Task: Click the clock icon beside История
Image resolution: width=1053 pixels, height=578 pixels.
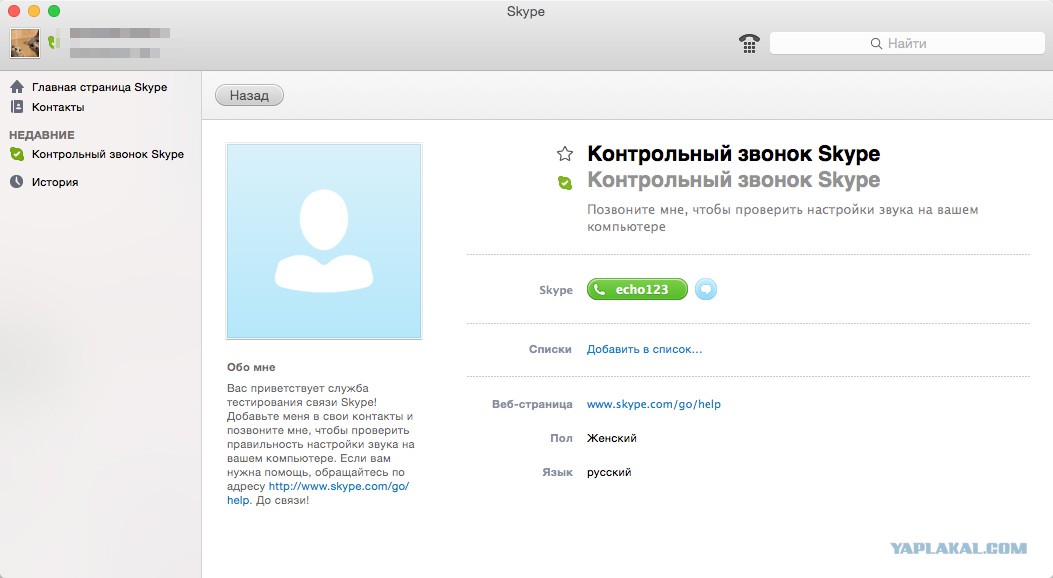Action: 17,181
